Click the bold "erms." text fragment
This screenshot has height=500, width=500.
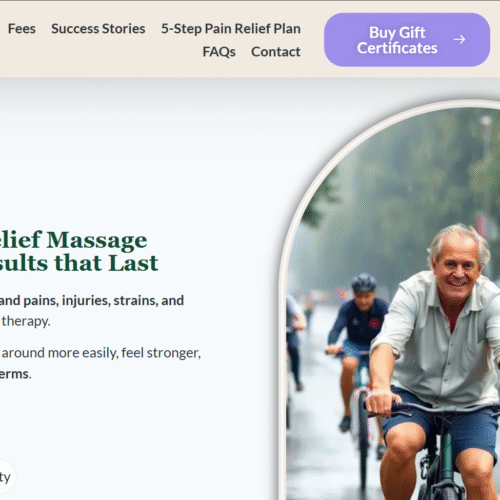(16, 374)
